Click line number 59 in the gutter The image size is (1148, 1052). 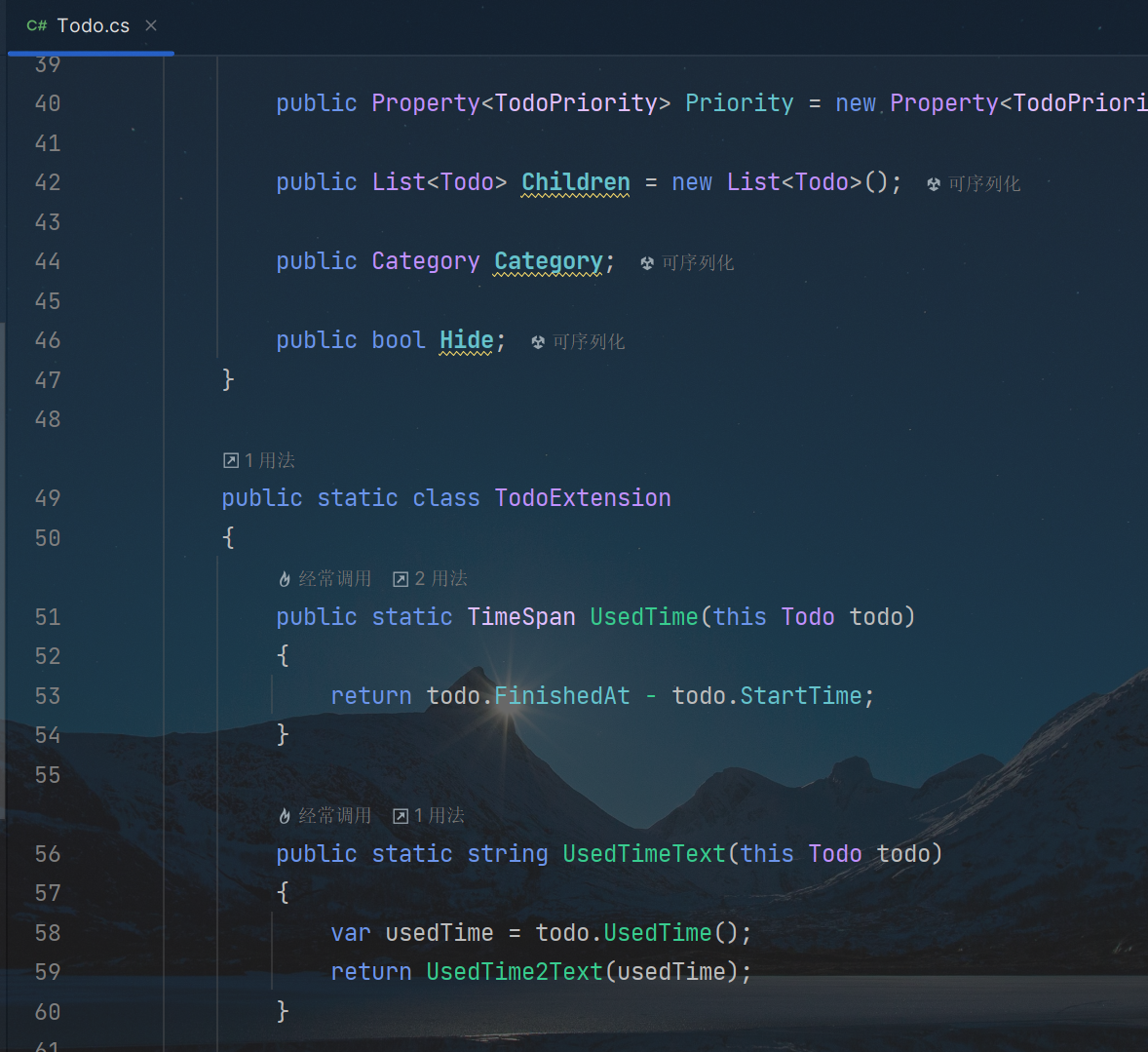point(48,972)
